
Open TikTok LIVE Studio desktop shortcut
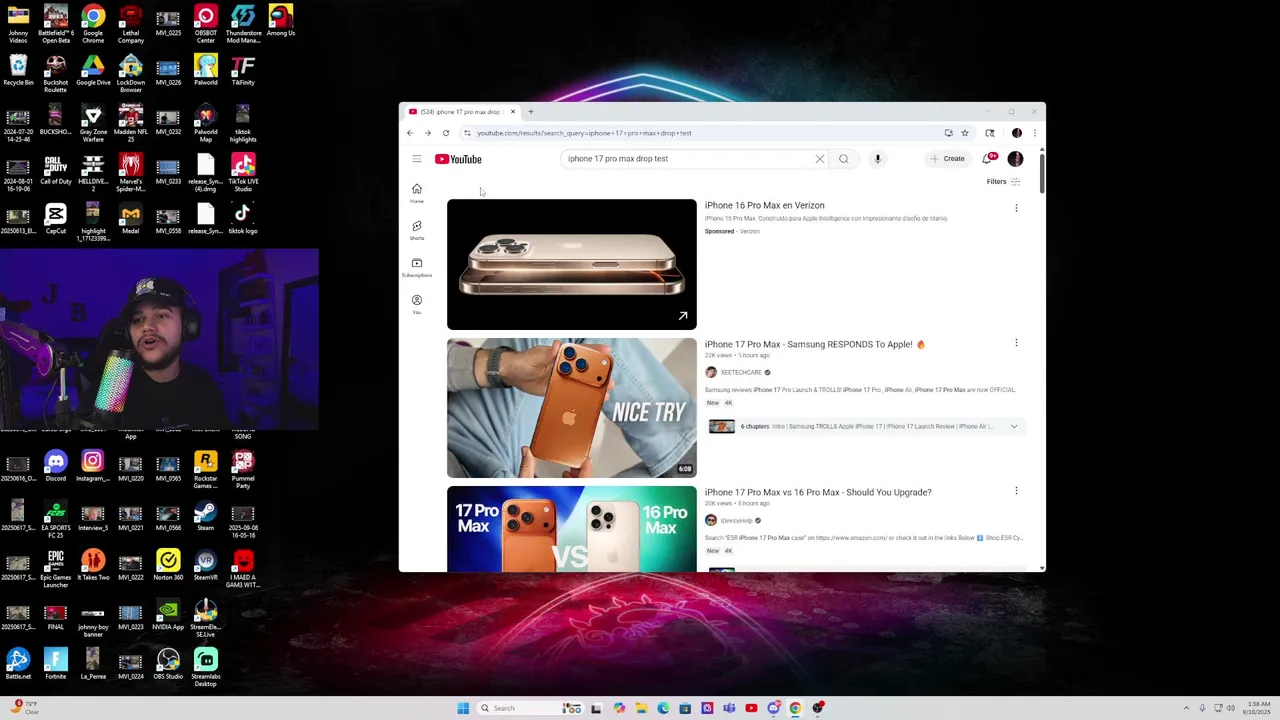(243, 172)
